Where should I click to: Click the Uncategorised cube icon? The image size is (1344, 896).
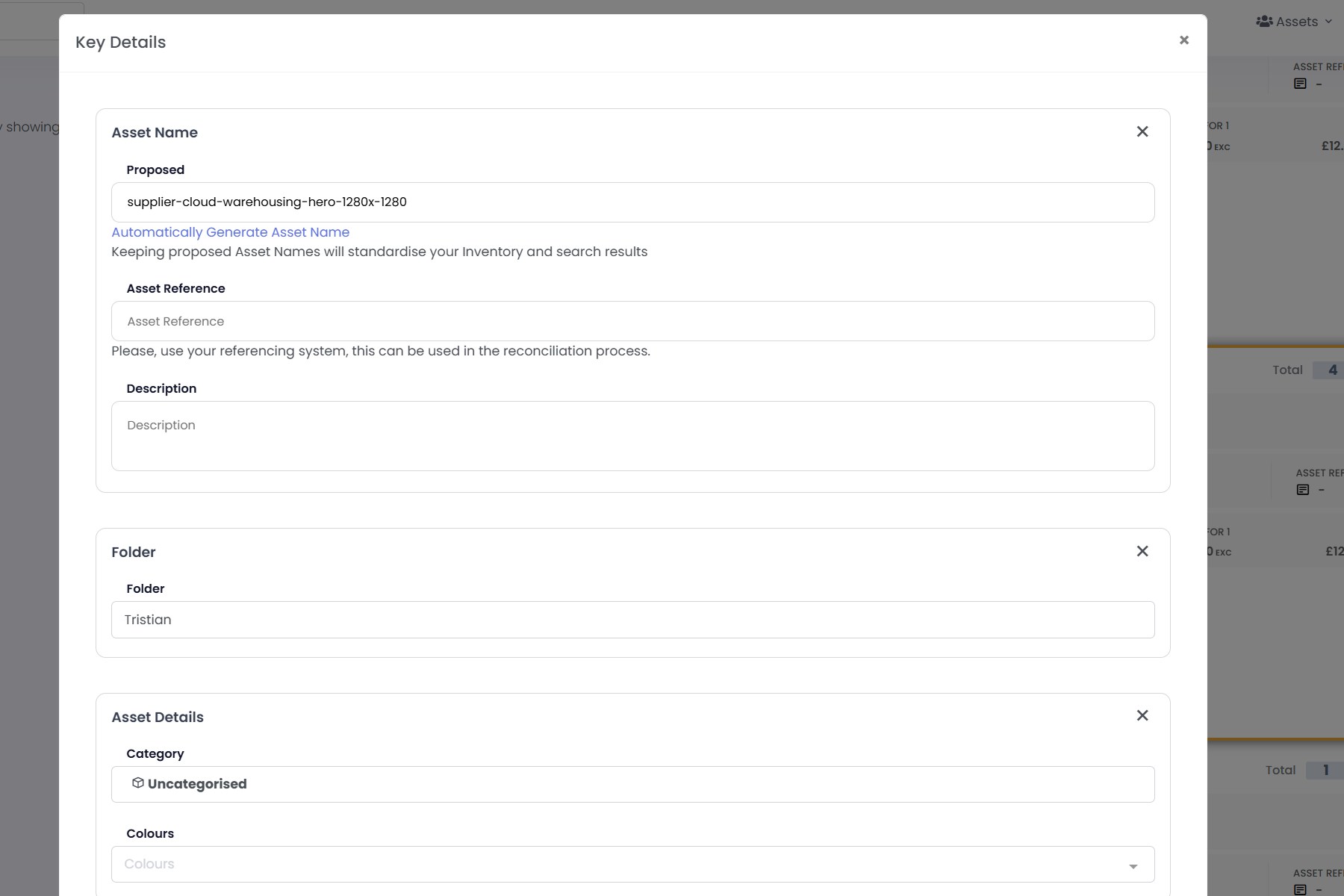[137, 783]
